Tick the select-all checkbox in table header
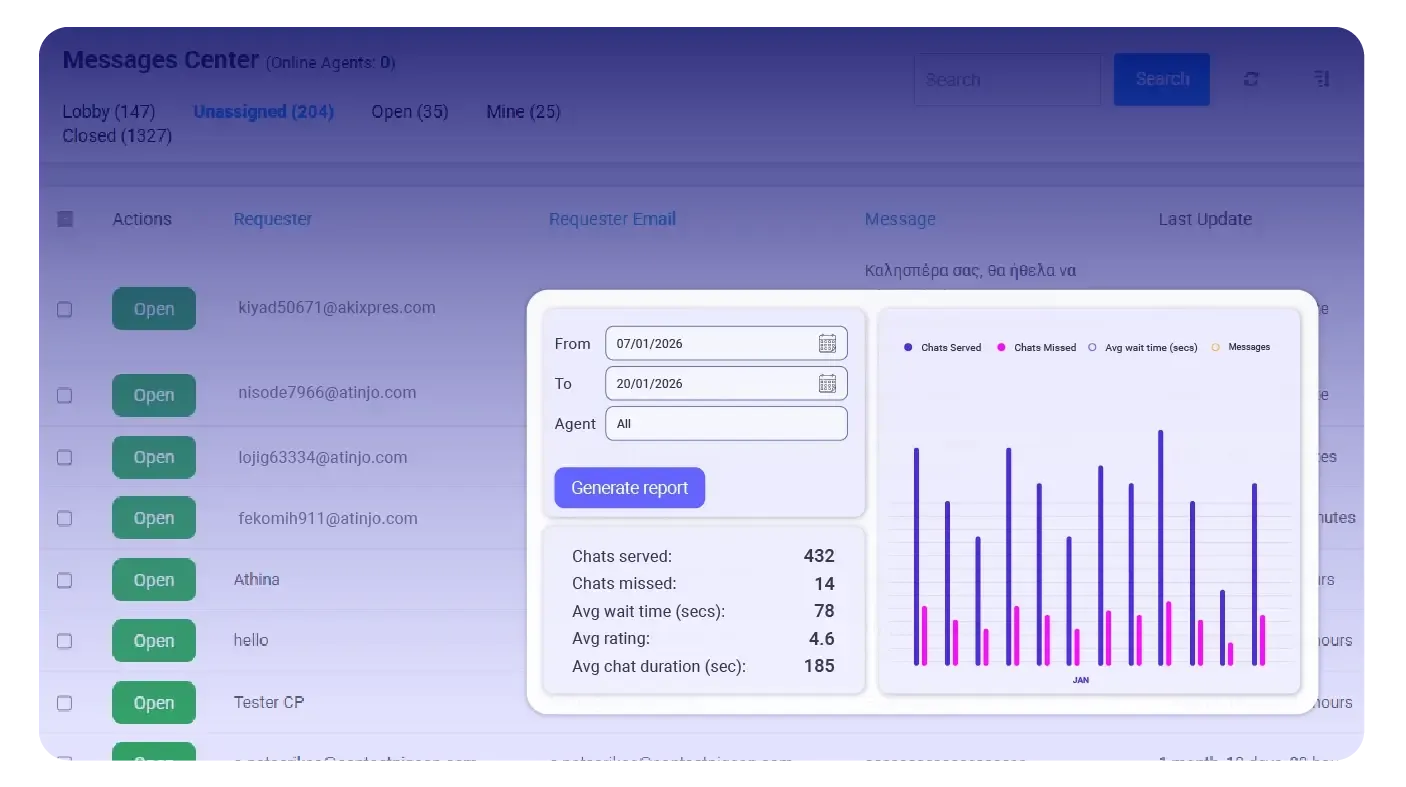 coord(65,219)
